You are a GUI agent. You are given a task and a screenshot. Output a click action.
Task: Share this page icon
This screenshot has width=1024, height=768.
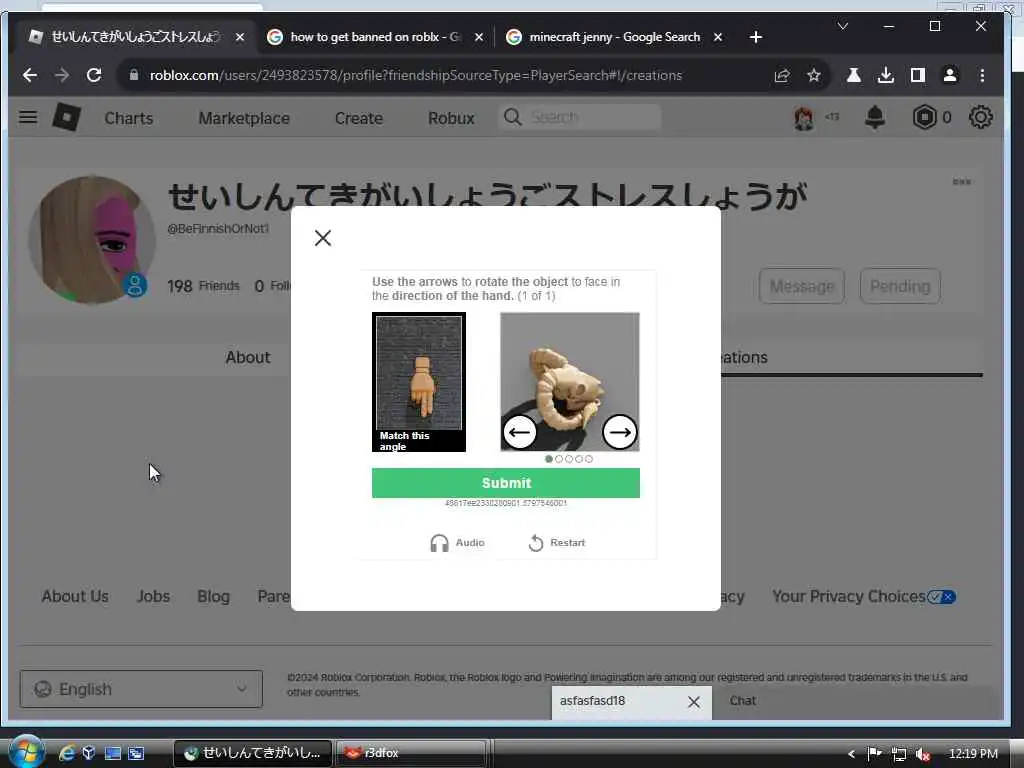[x=782, y=75]
